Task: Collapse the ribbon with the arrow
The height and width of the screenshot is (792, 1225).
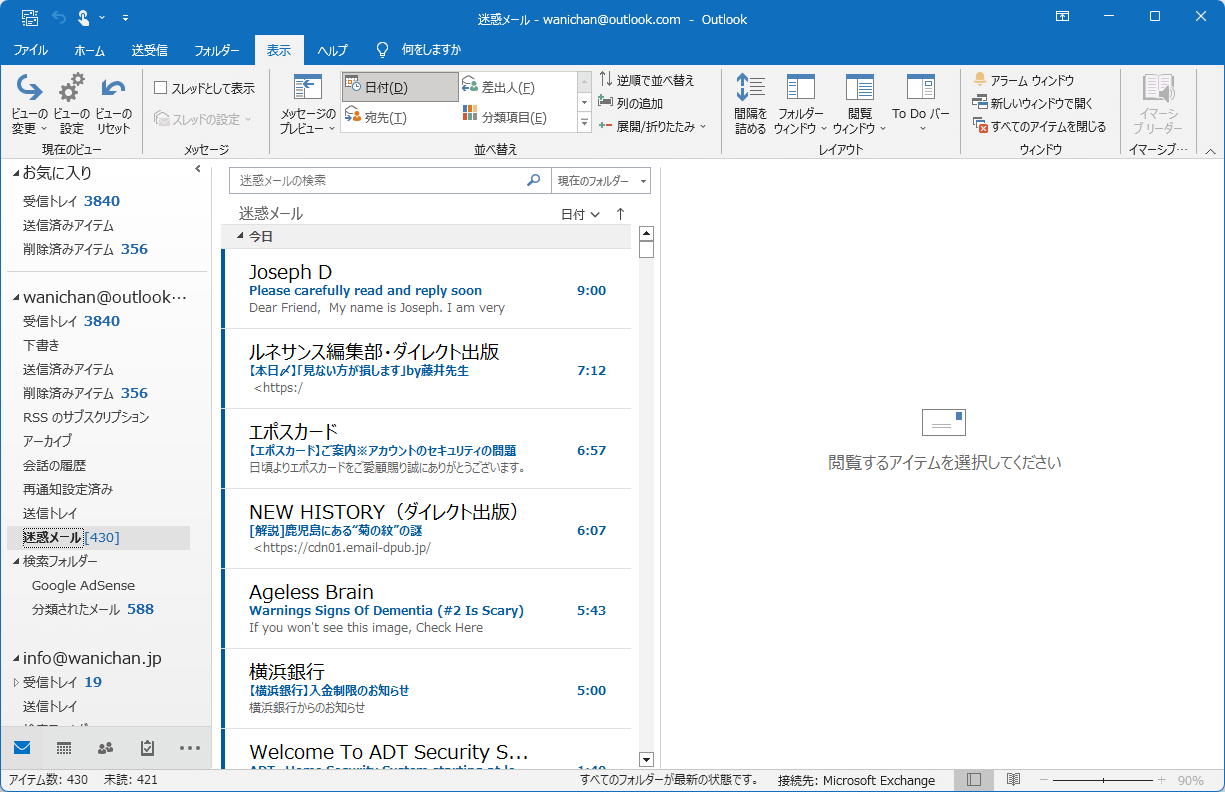Action: (1209, 151)
